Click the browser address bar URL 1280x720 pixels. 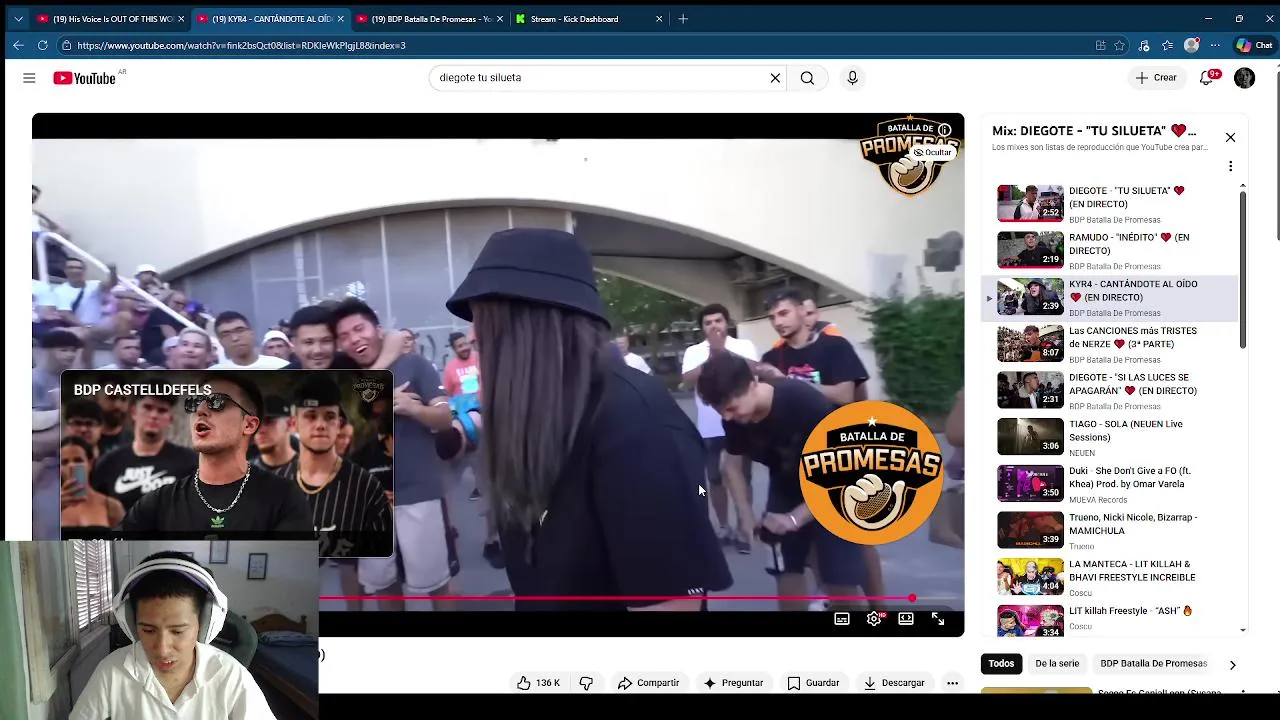[x=240, y=45]
